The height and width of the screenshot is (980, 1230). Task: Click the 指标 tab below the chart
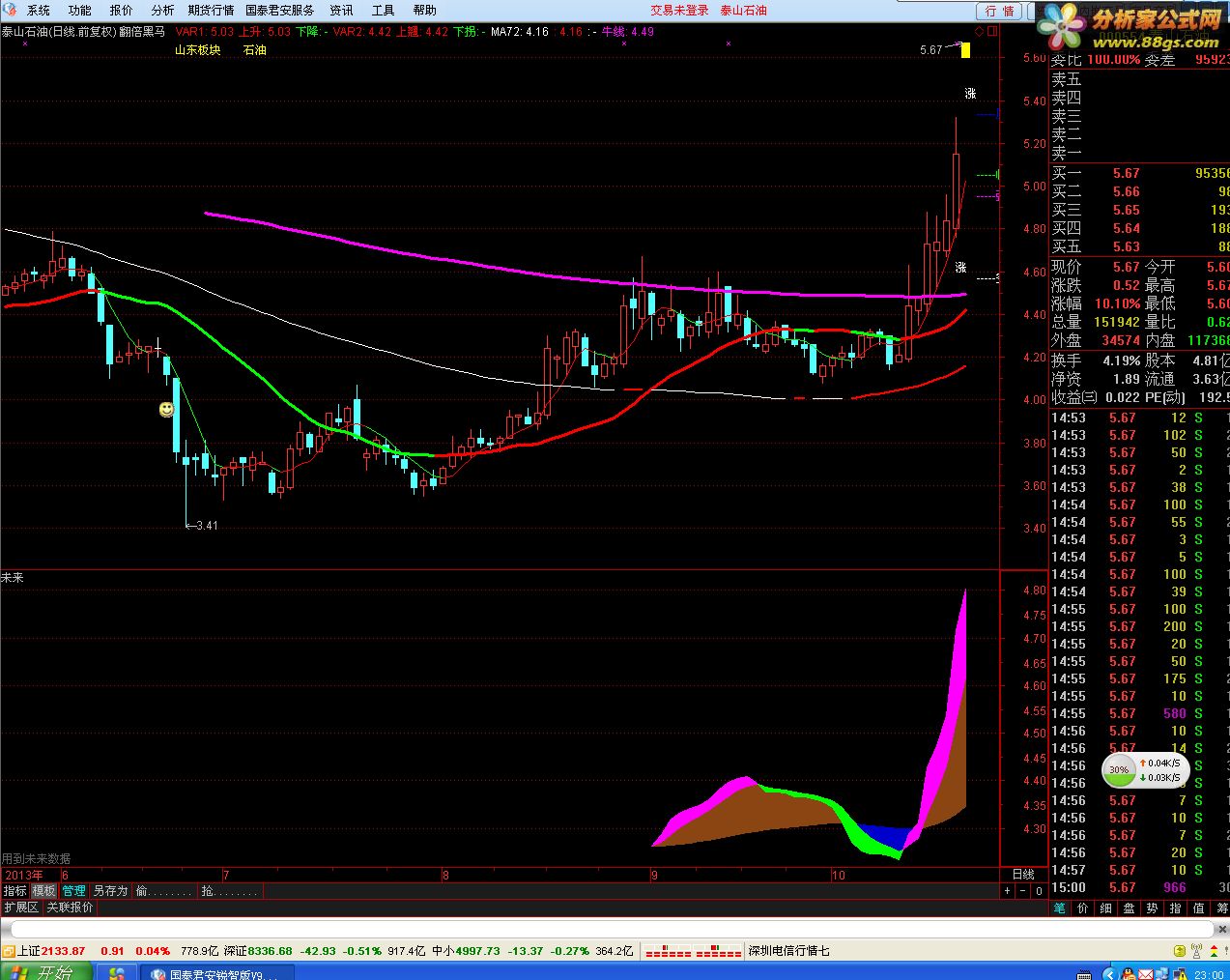point(15,891)
